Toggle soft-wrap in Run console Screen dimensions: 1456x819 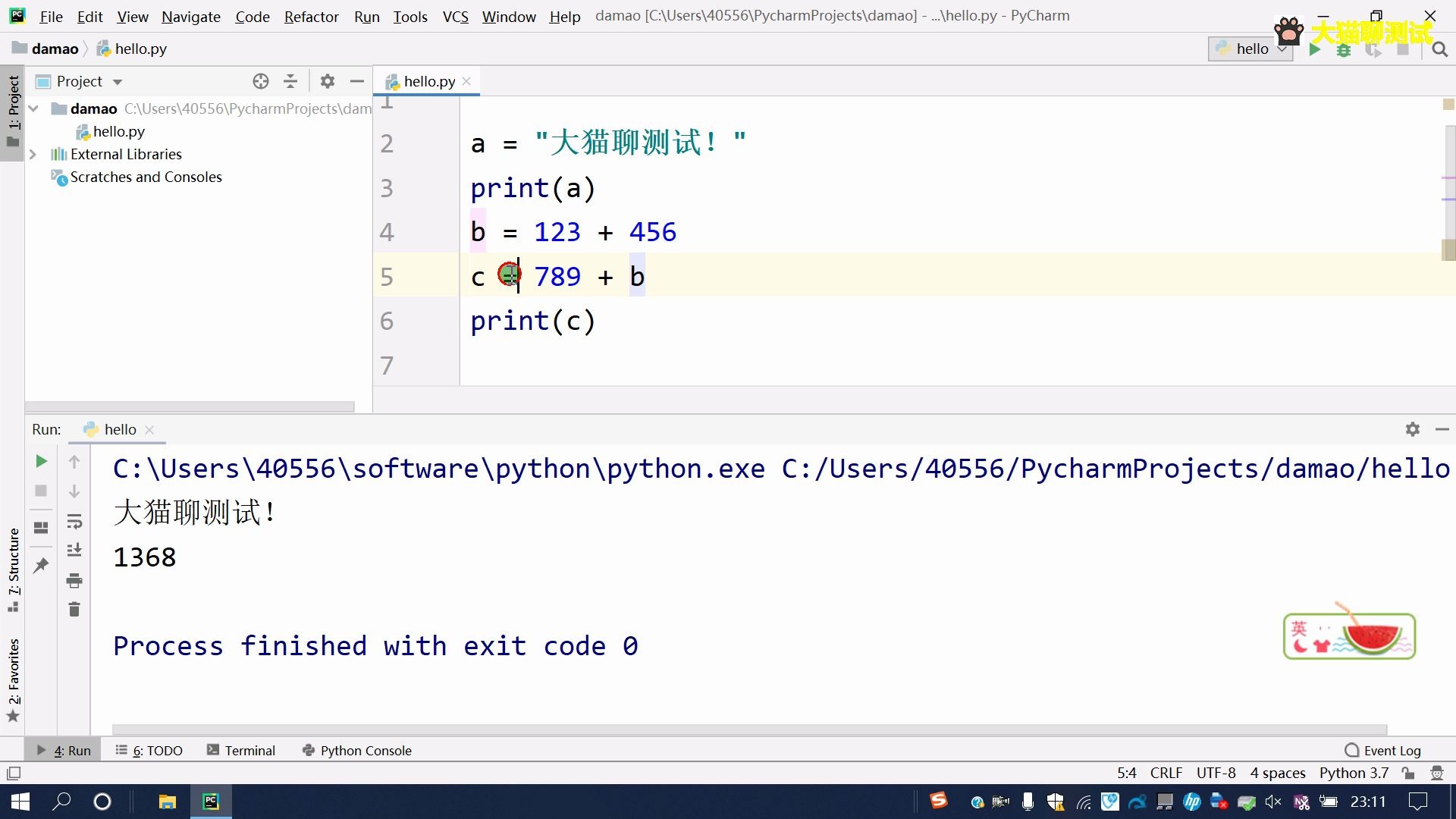[x=74, y=522]
